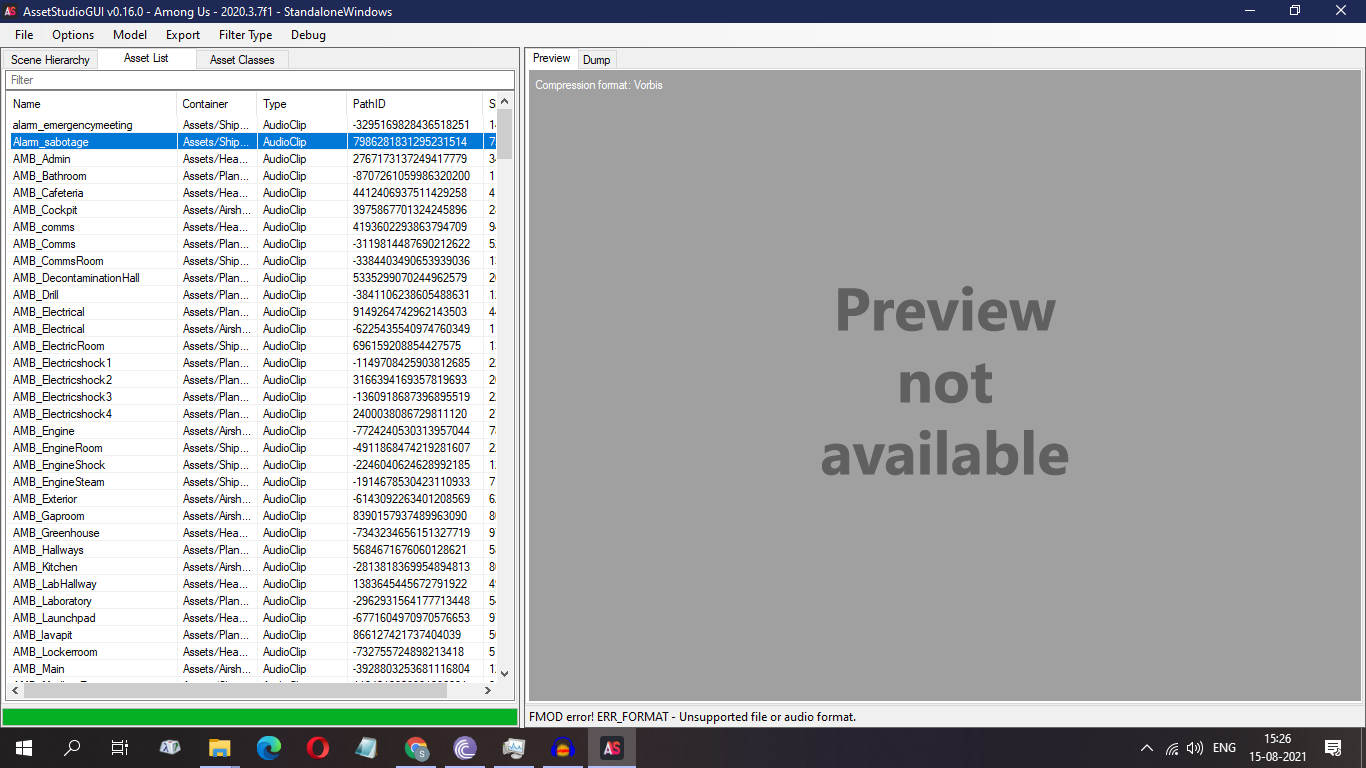Expand hidden icons in the system tray
The image size is (1366, 768).
1147,747
